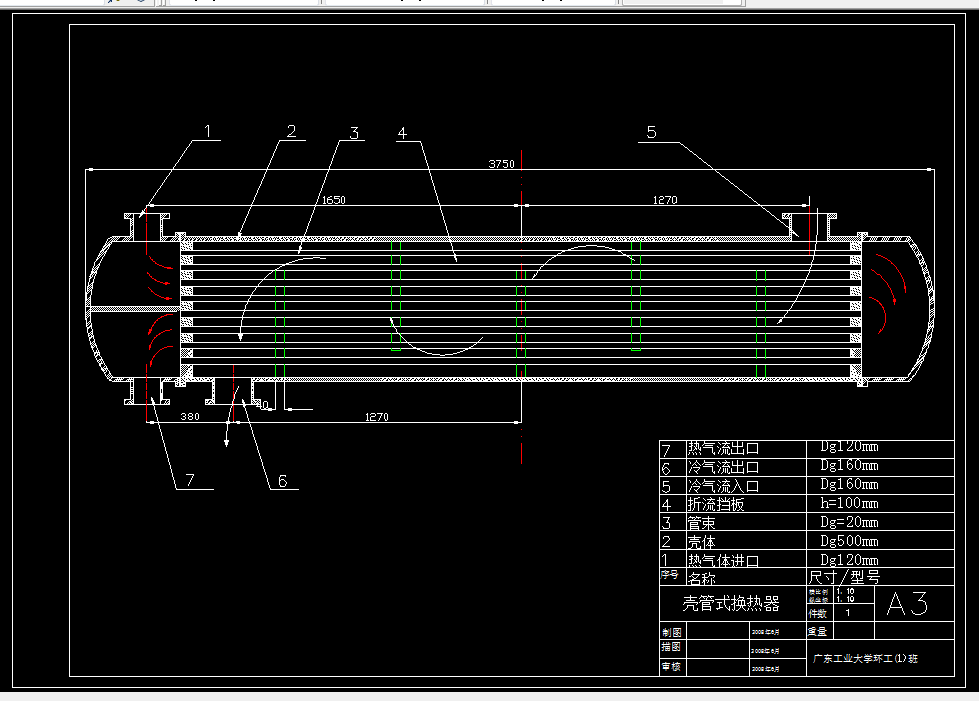The image size is (979, 701).
Task: Click the 序号 column header
Action: pos(669,574)
